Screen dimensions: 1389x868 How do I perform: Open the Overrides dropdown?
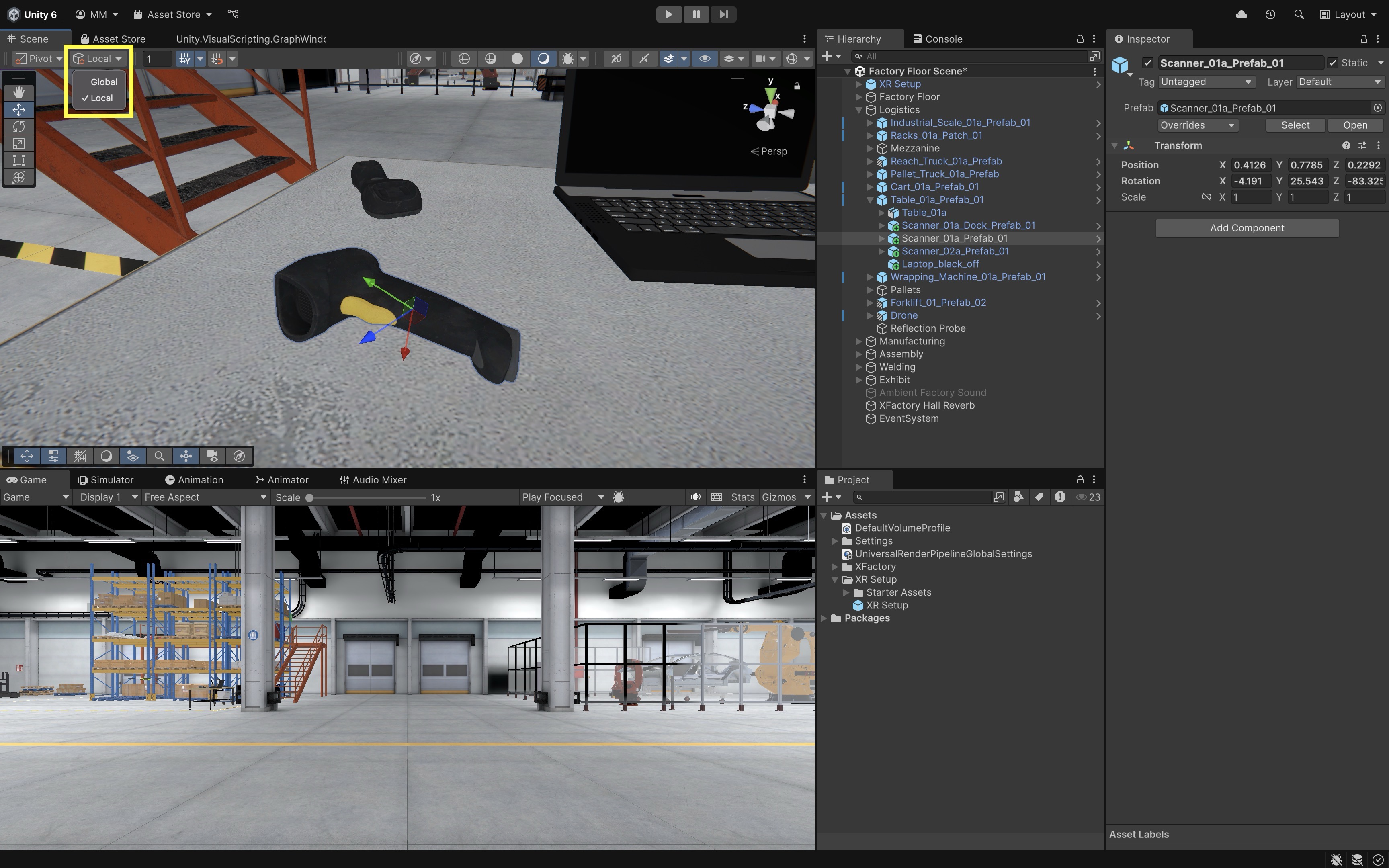1197,125
